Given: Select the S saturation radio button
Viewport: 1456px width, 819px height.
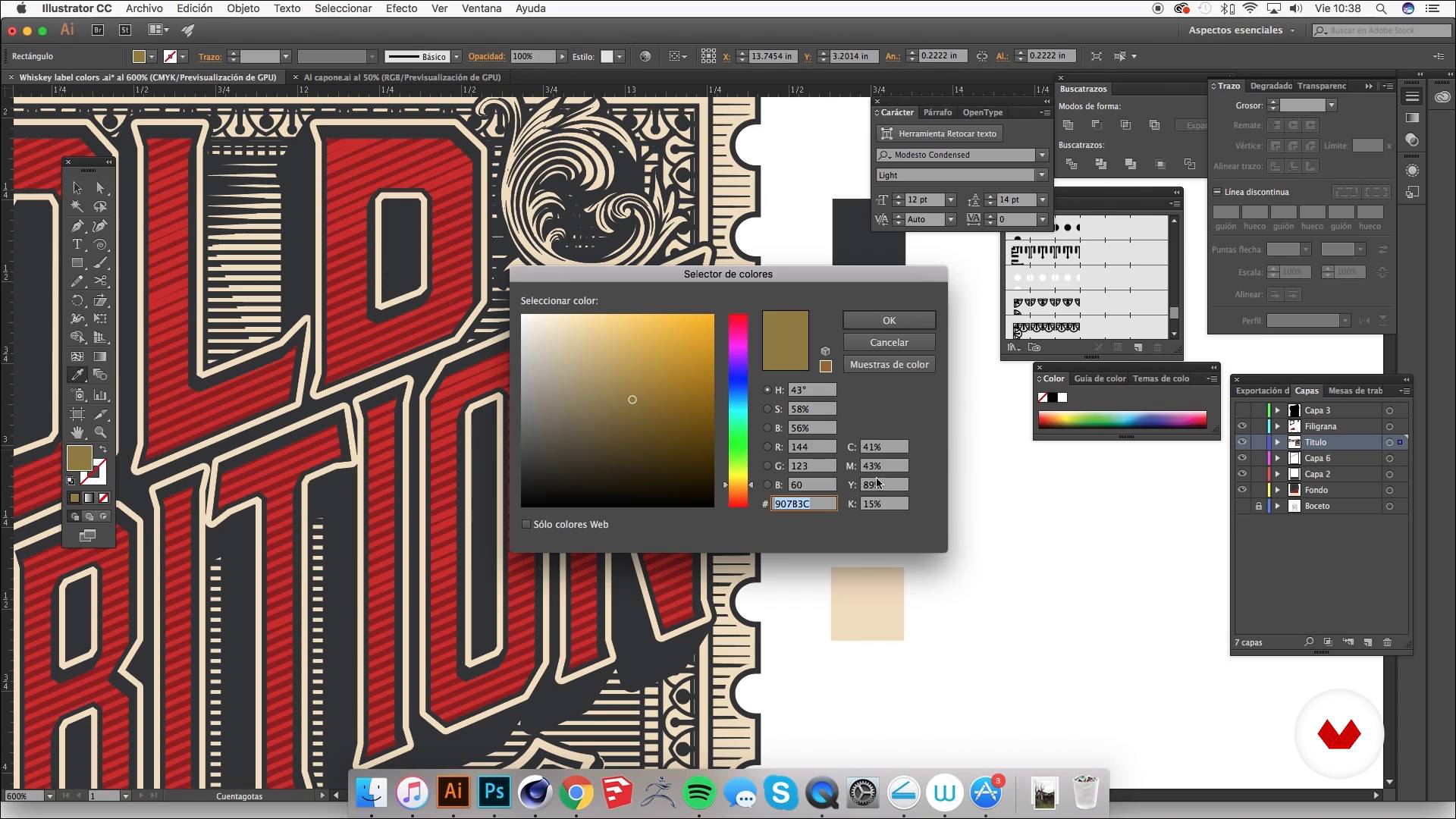Looking at the screenshot, I should click(767, 409).
